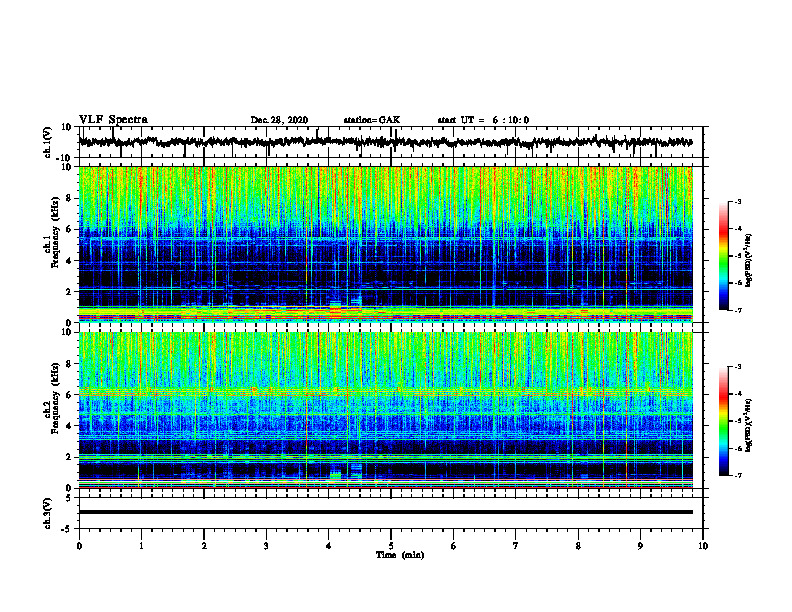Click the ch.2 spectrogram plot area
Viewport: 792px width, 612px height.
point(385,410)
